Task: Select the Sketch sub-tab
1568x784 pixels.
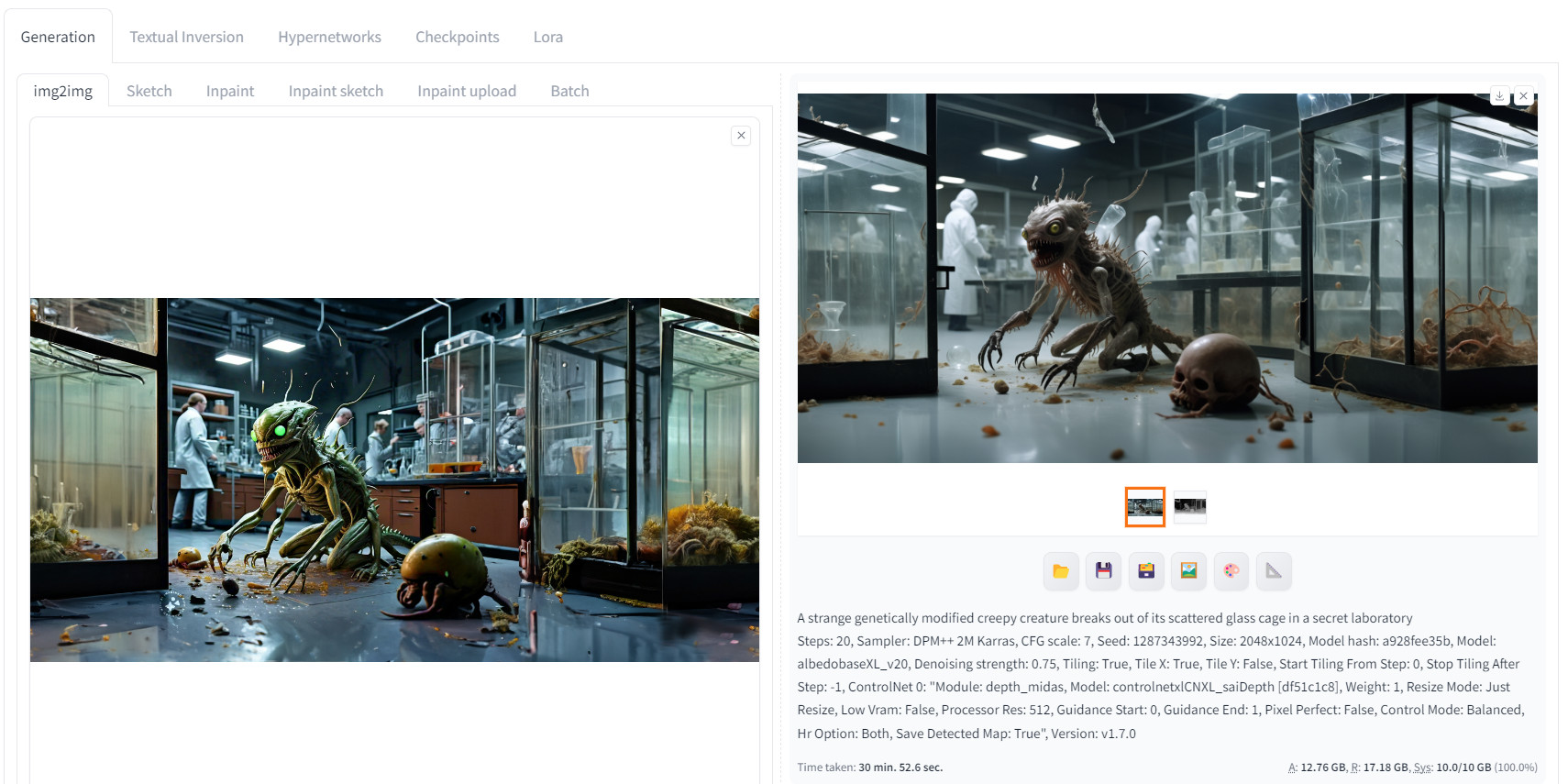Action: tap(149, 91)
